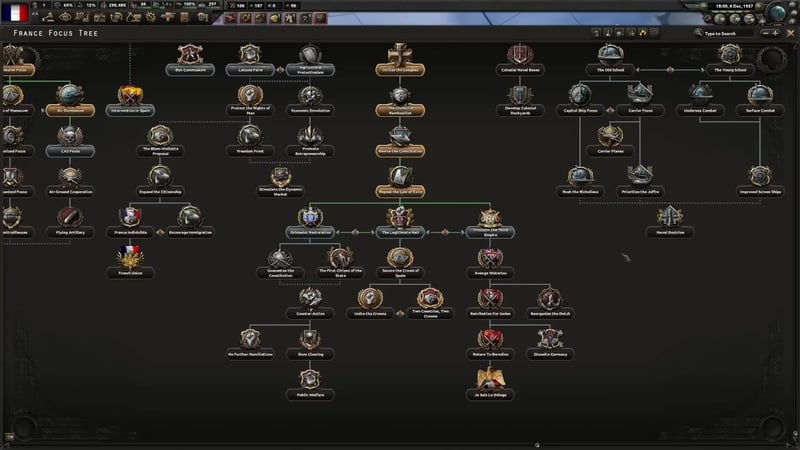The image size is (800, 450).
Task: Choose the Carrier Planes focus
Action: point(610,141)
